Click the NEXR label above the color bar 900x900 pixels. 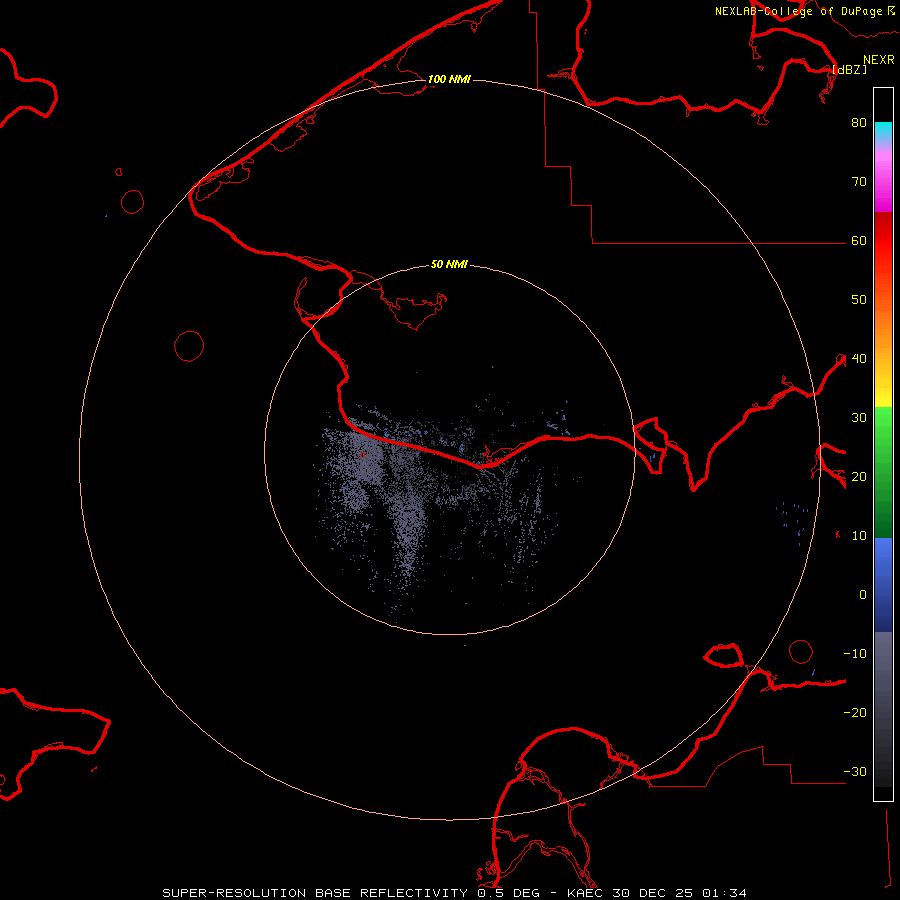point(879,60)
